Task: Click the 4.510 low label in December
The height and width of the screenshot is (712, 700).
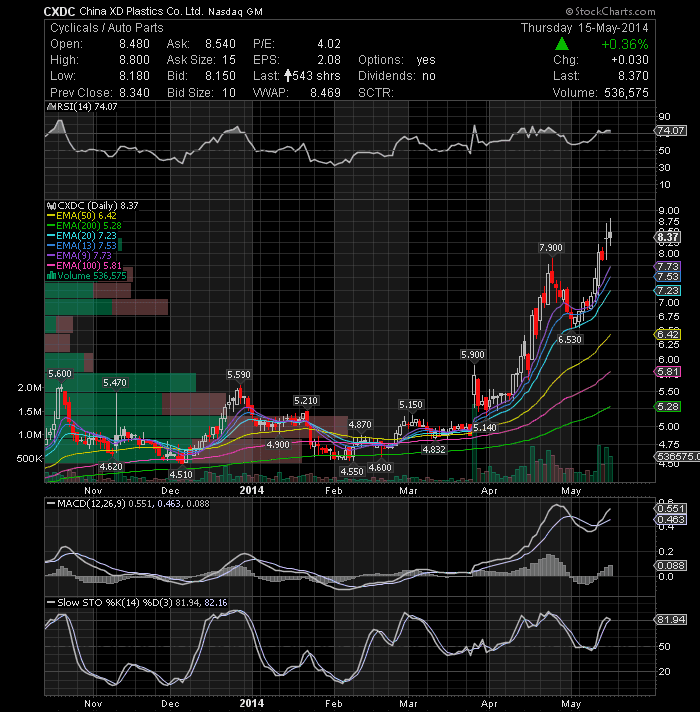Action: click(x=181, y=475)
